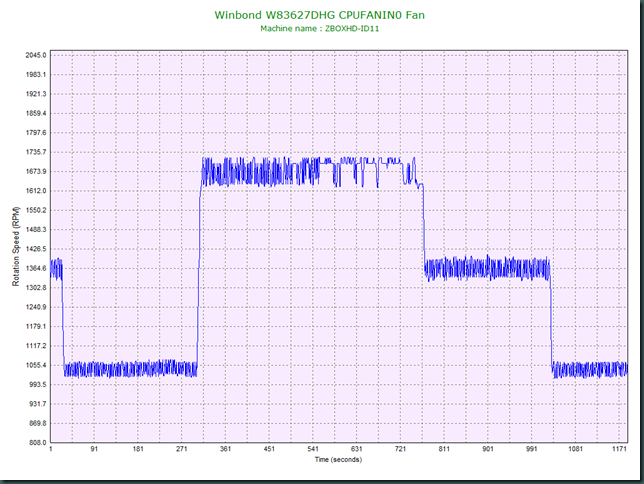Click the 1302.8 y-axis value
This screenshot has width=644, height=484.
(x=36, y=288)
